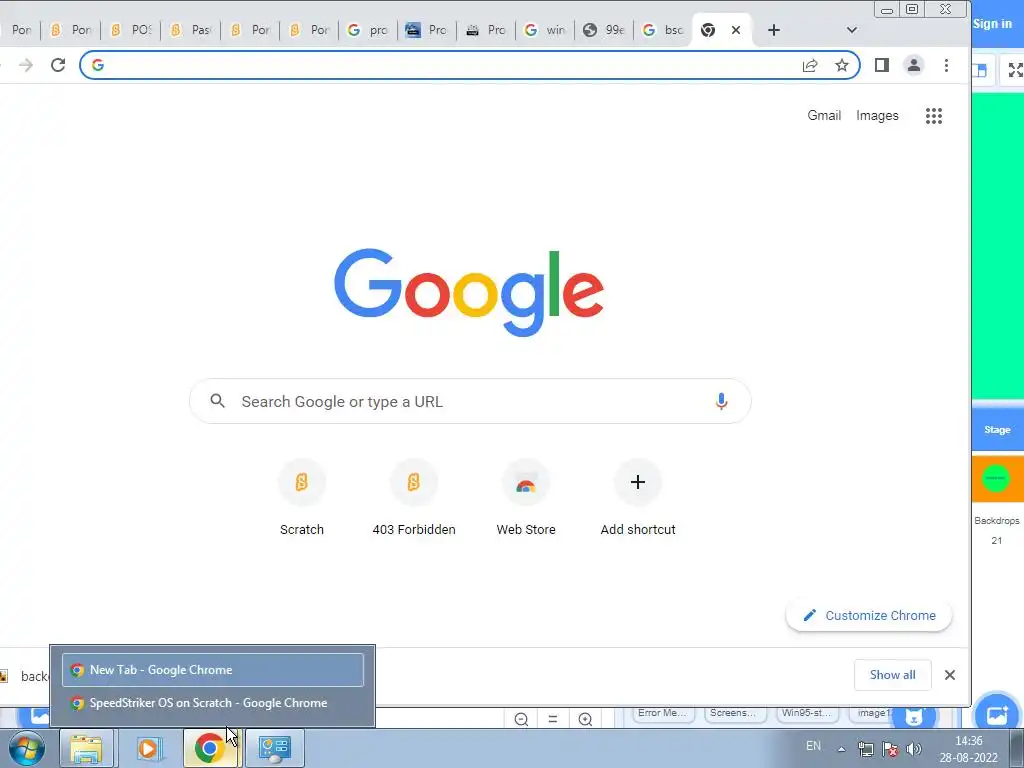Image resolution: width=1024 pixels, height=768 pixels.
Task: Bookmark this tab with the star icon
Action: (x=842, y=65)
